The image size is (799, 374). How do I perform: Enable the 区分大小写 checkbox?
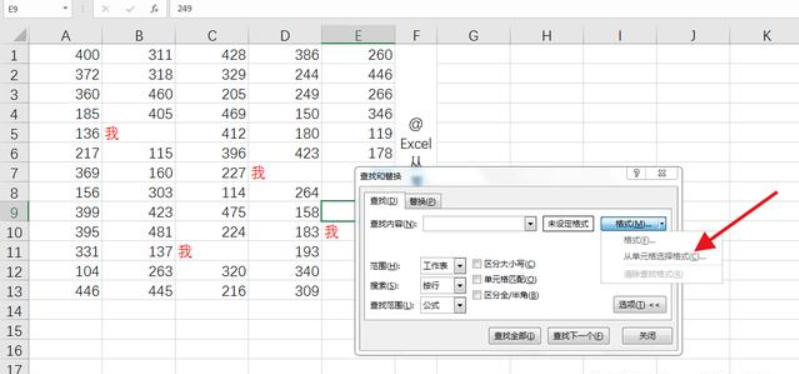[477, 263]
